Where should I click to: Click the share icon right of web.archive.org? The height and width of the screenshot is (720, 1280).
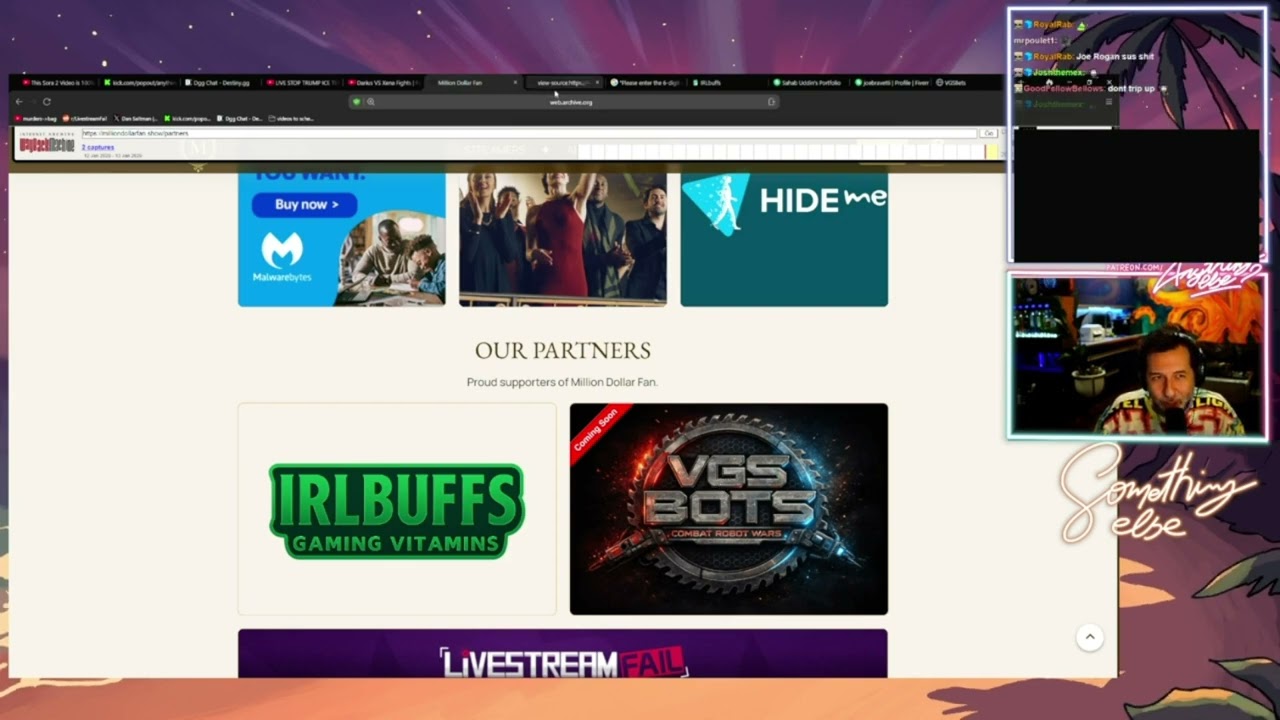pos(772,102)
